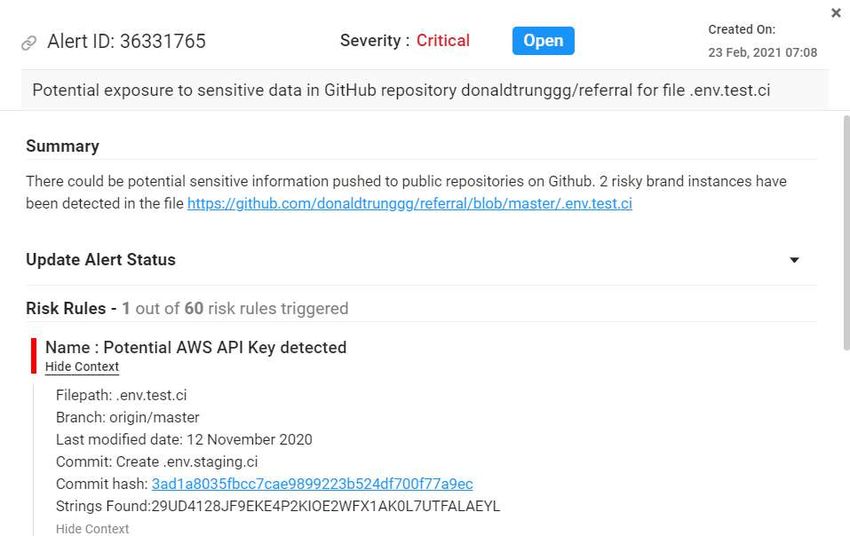Screen dimensions: 850x536
Task: Click the Risk Rules triggered heading
Action: 187,308
